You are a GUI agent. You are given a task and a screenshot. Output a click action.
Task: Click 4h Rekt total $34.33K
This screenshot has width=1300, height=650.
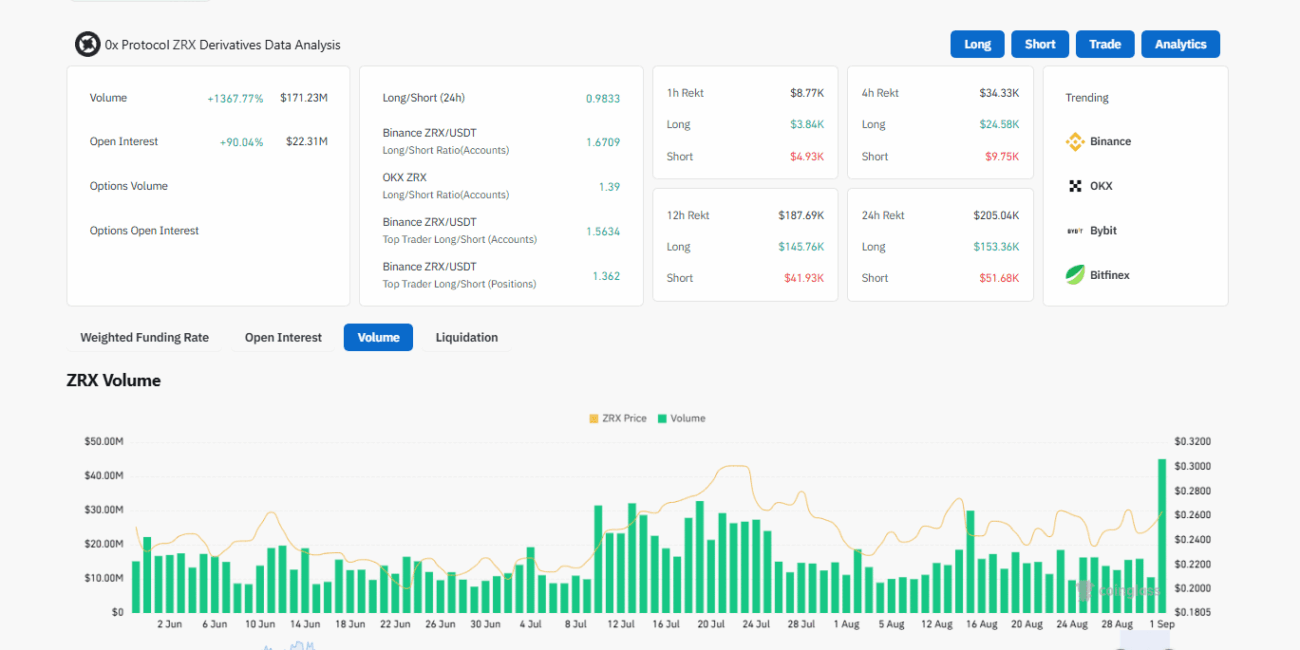[999, 93]
